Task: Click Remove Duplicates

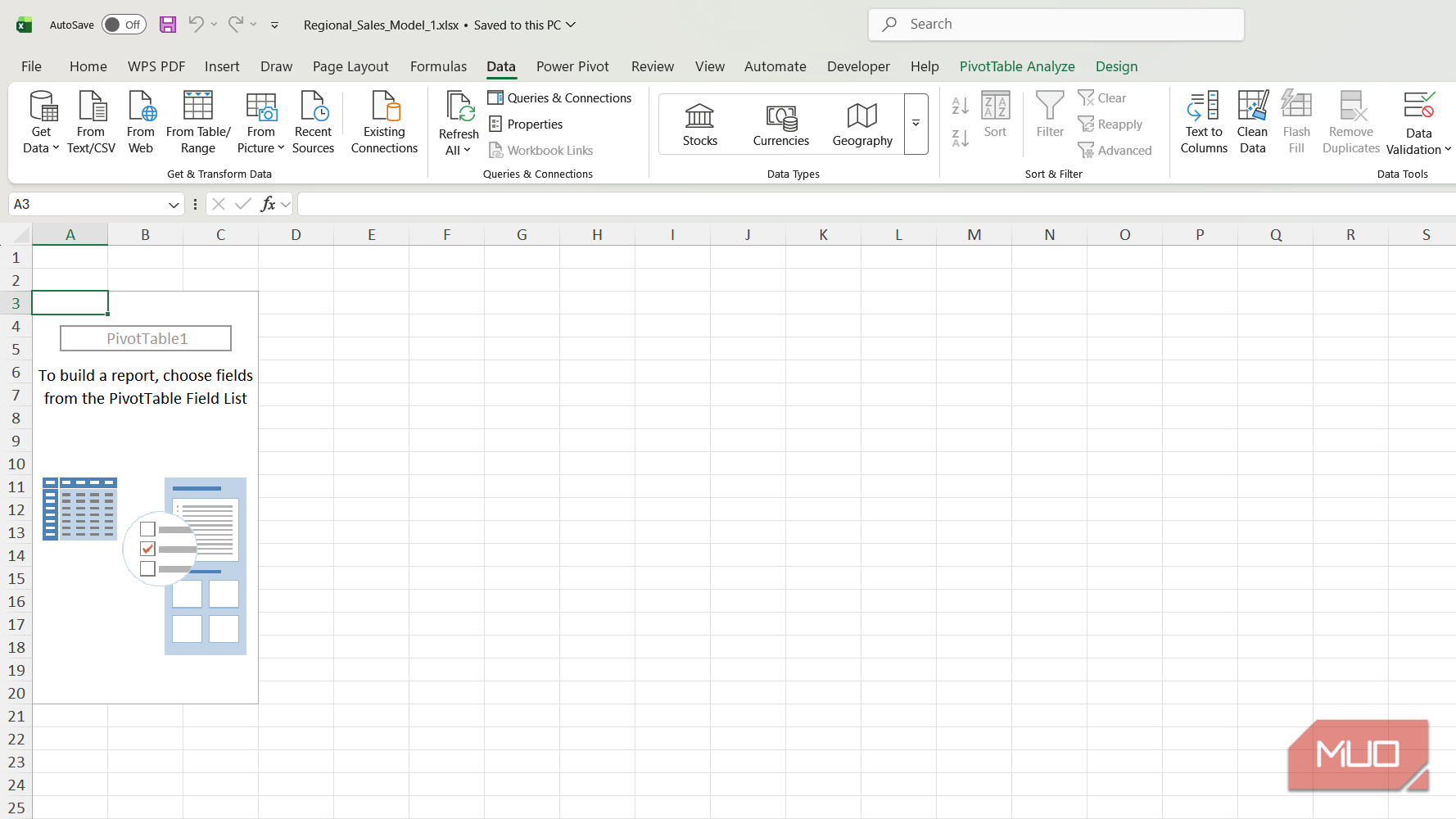Action: [x=1351, y=123]
